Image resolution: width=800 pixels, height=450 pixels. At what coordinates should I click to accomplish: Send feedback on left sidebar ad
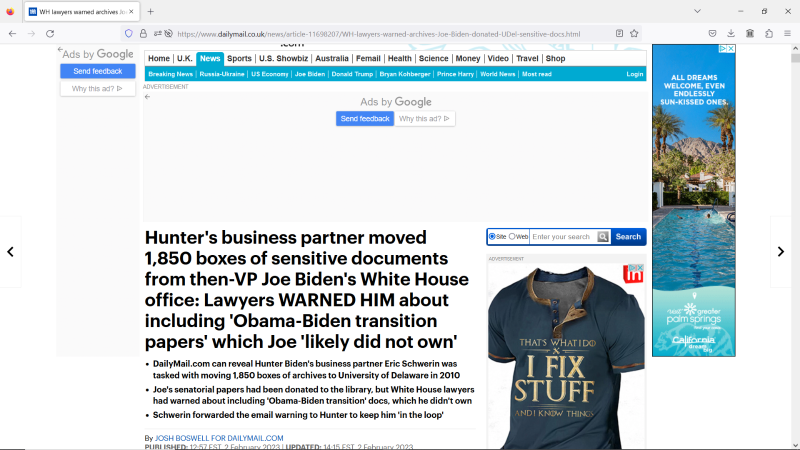pos(97,71)
